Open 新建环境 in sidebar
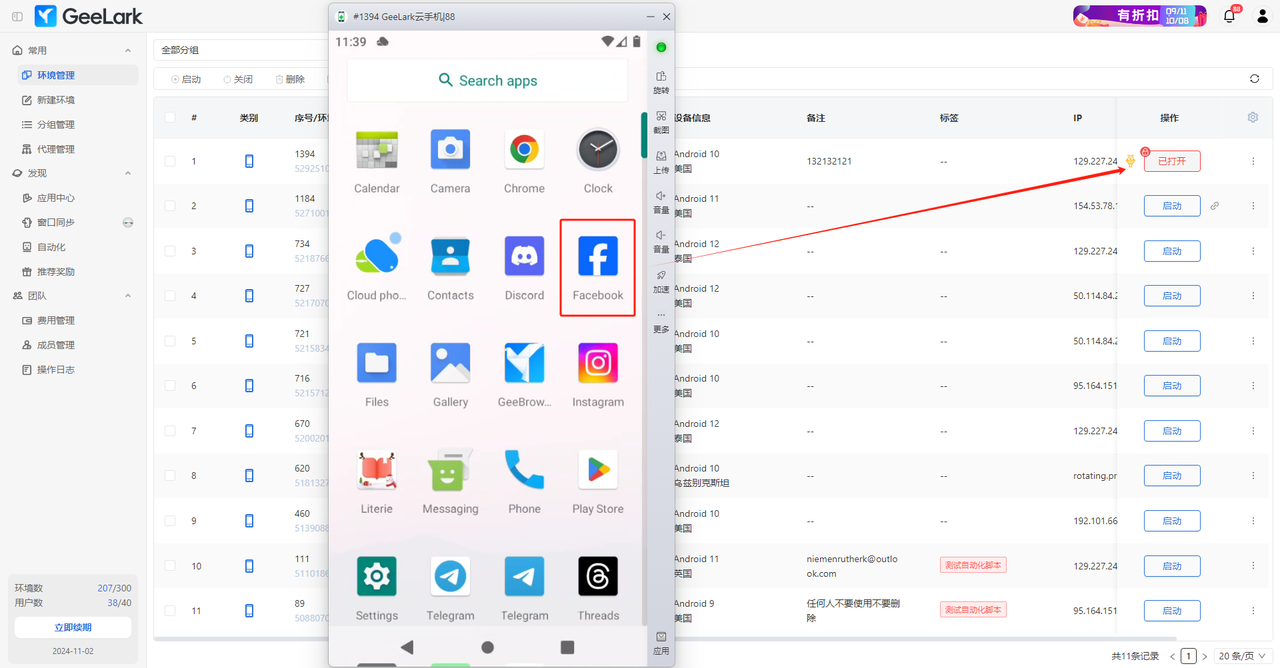The image size is (1280, 668). 77,100
